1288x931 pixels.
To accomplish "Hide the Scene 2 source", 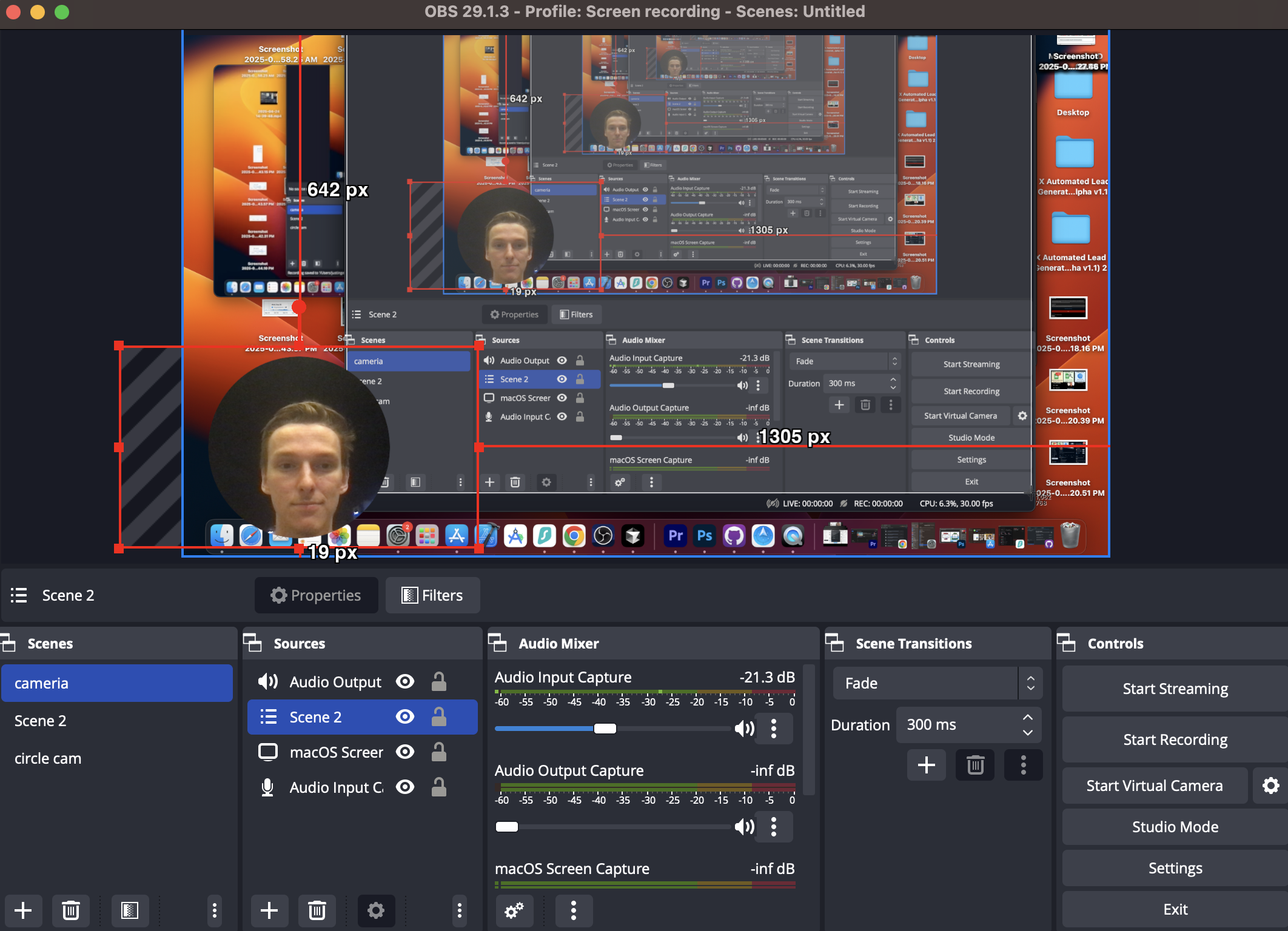I will click(x=405, y=717).
